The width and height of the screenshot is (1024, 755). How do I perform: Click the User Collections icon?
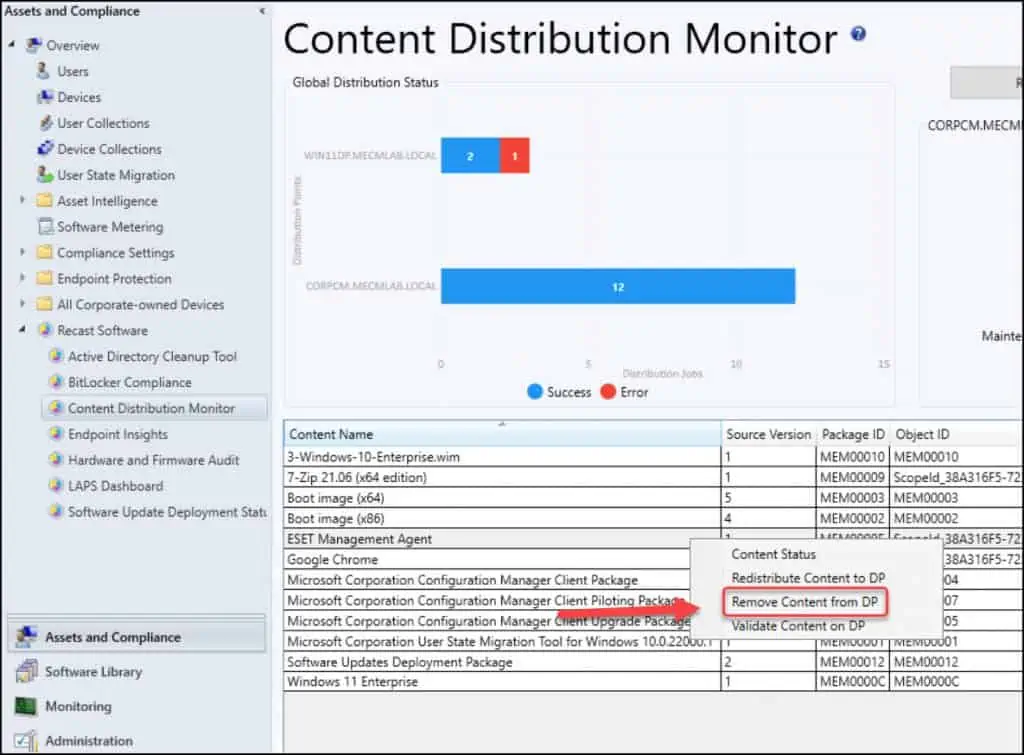click(46, 123)
